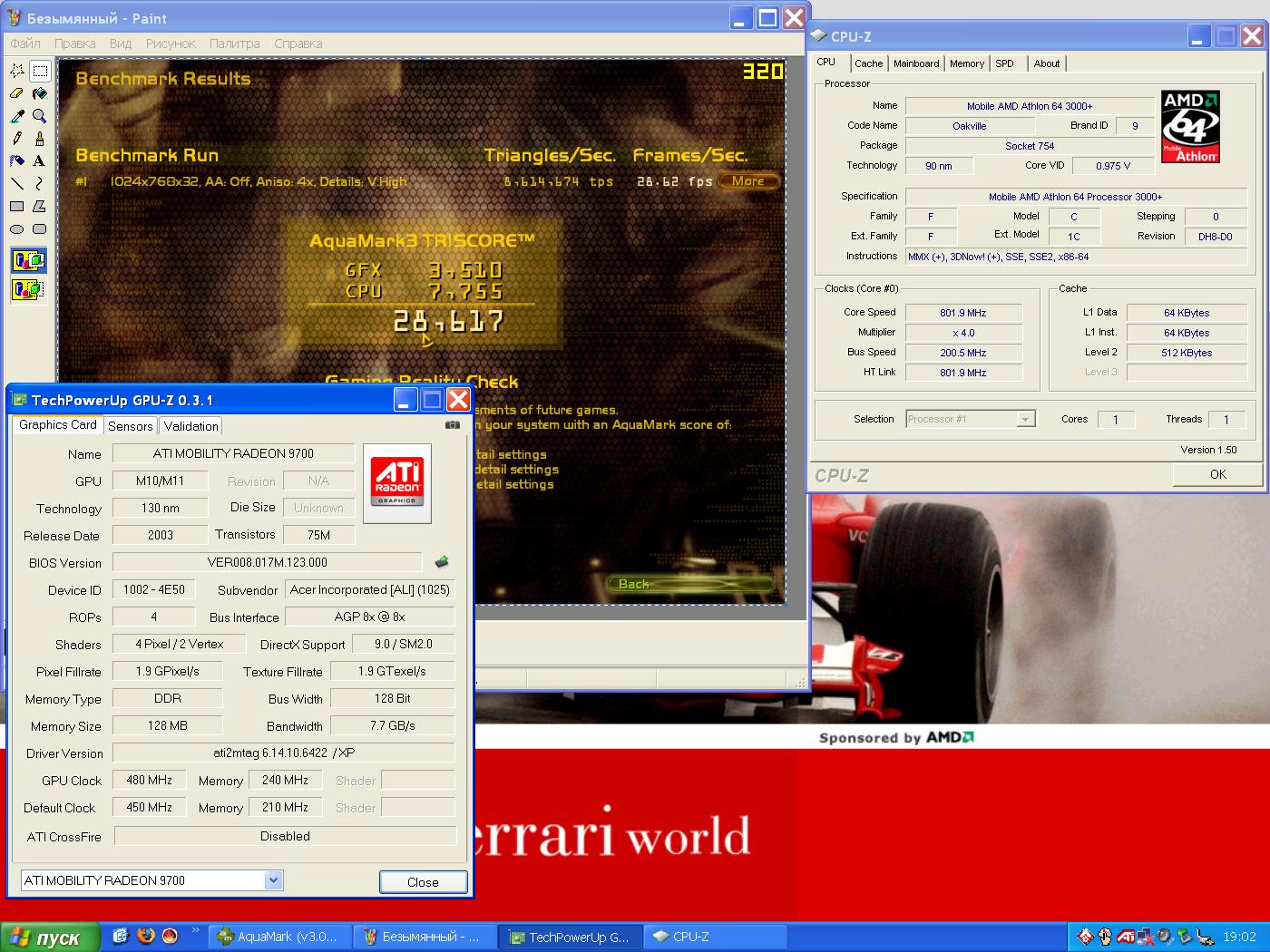Open the Справка menu in Paint

pos(298,44)
